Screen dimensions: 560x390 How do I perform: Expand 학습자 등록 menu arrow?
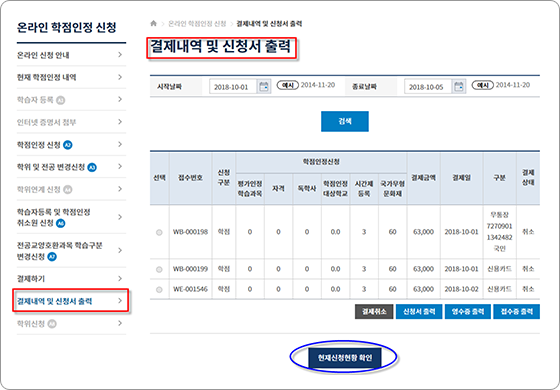click(120, 99)
